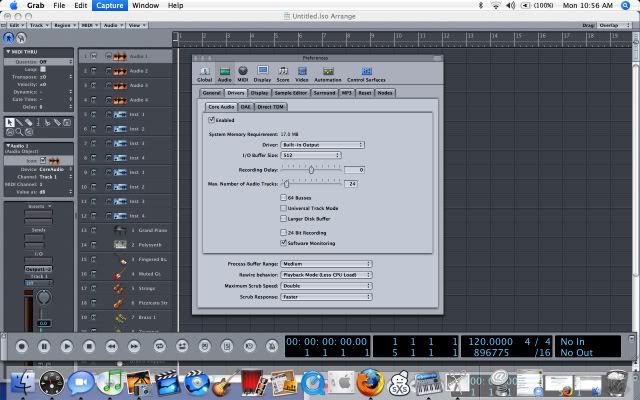Enable the 64 Busses checkbox
Screen dimensions: 640x400
[x=283, y=198]
